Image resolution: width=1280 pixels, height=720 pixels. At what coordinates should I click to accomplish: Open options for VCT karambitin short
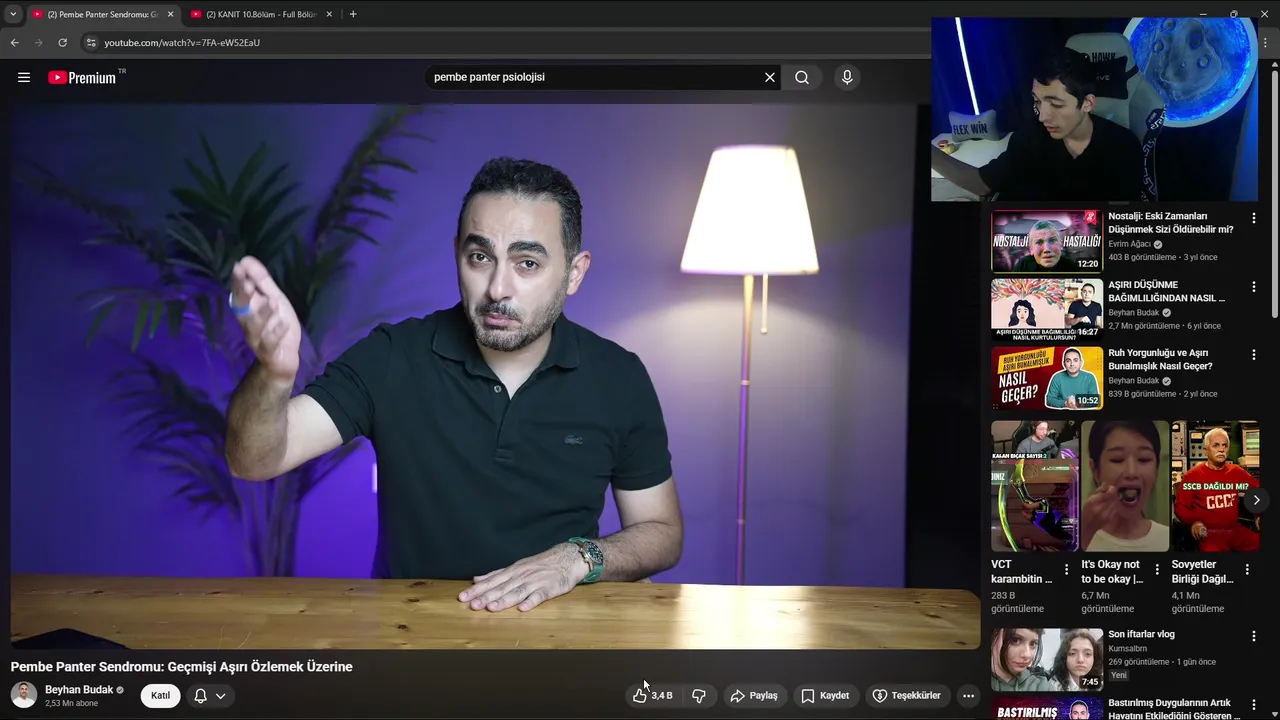pyautogui.click(x=1066, y=569)
